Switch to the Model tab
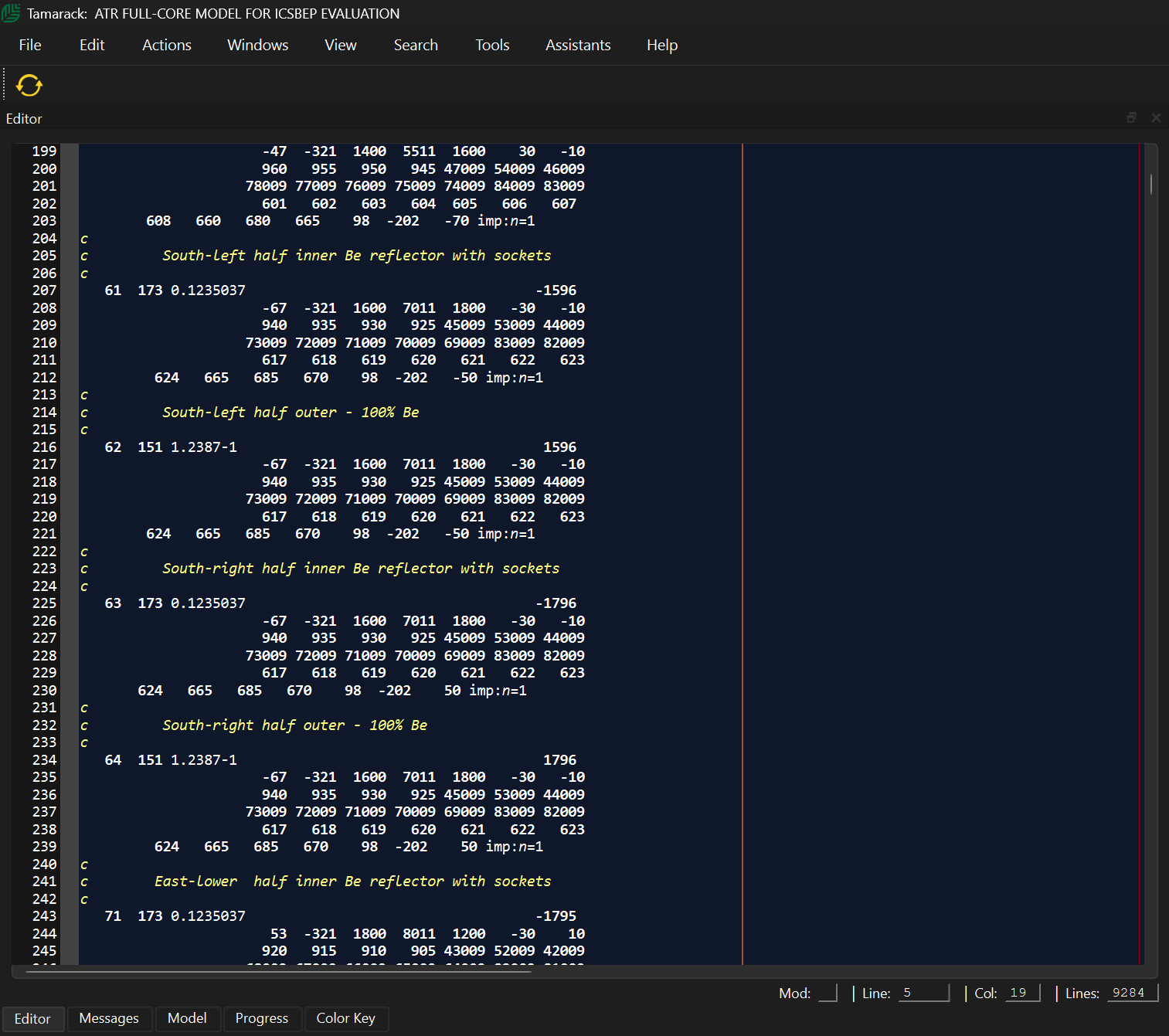Image resolution: width=1169 pixels, height=1036 pixels. (x=187, y=1018)
